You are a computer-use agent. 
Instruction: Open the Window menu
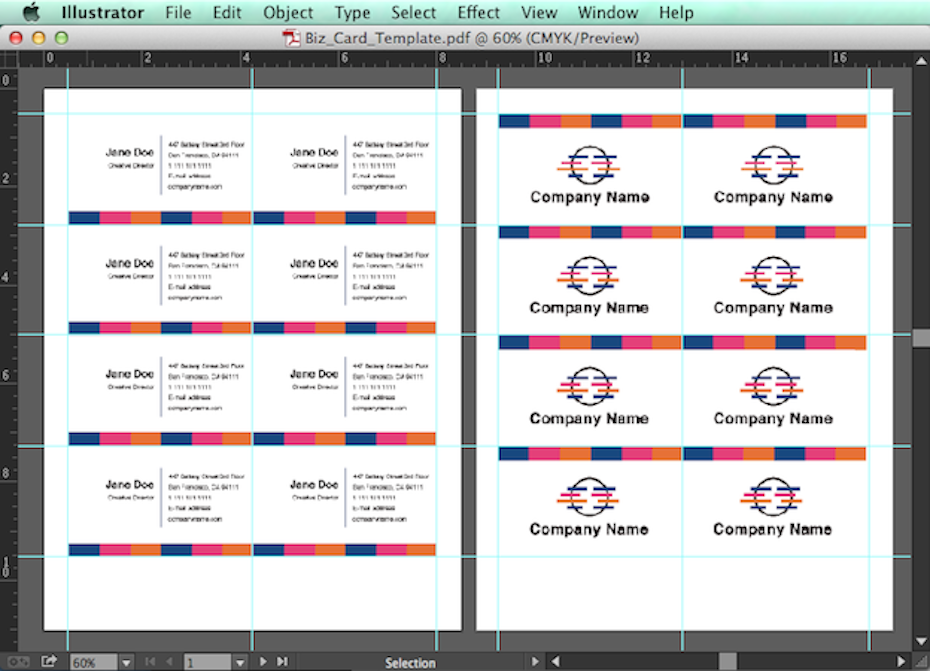[x=607, y=13]
